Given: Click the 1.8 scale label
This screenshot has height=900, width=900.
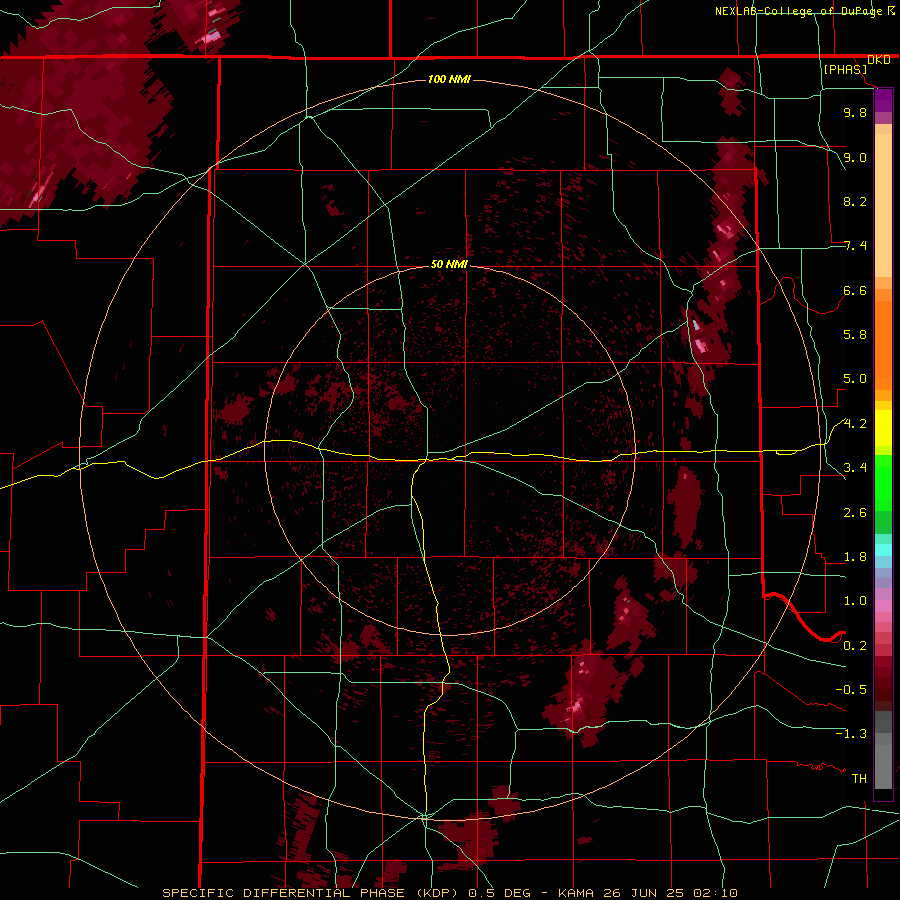Looking at the screenshot, I should [855, 557].
